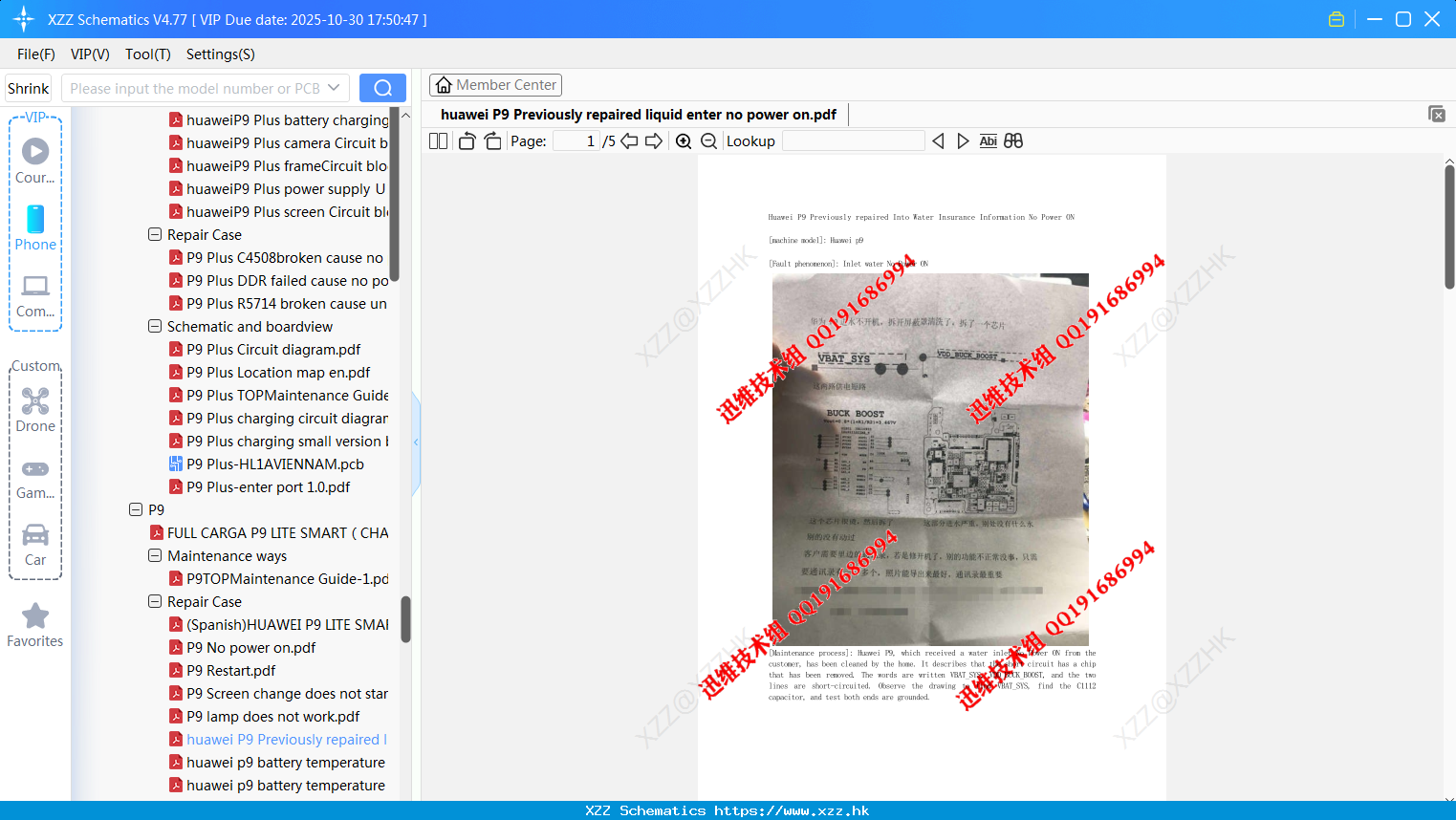1456x820 pixels.
Task: Click the Lookup search text field
Action: pos(853,141)
